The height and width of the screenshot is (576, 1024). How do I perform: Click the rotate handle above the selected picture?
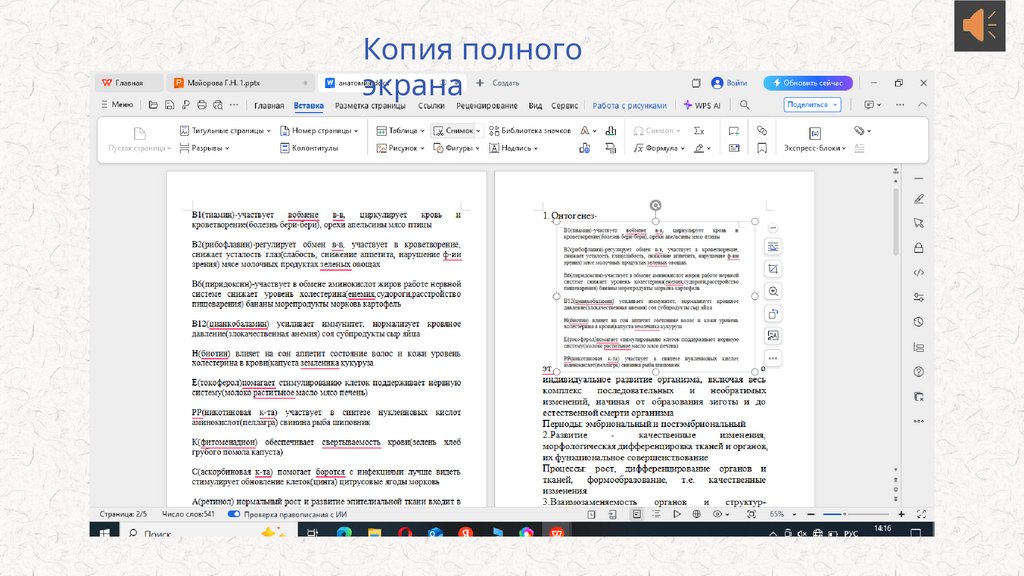(655, 205)
